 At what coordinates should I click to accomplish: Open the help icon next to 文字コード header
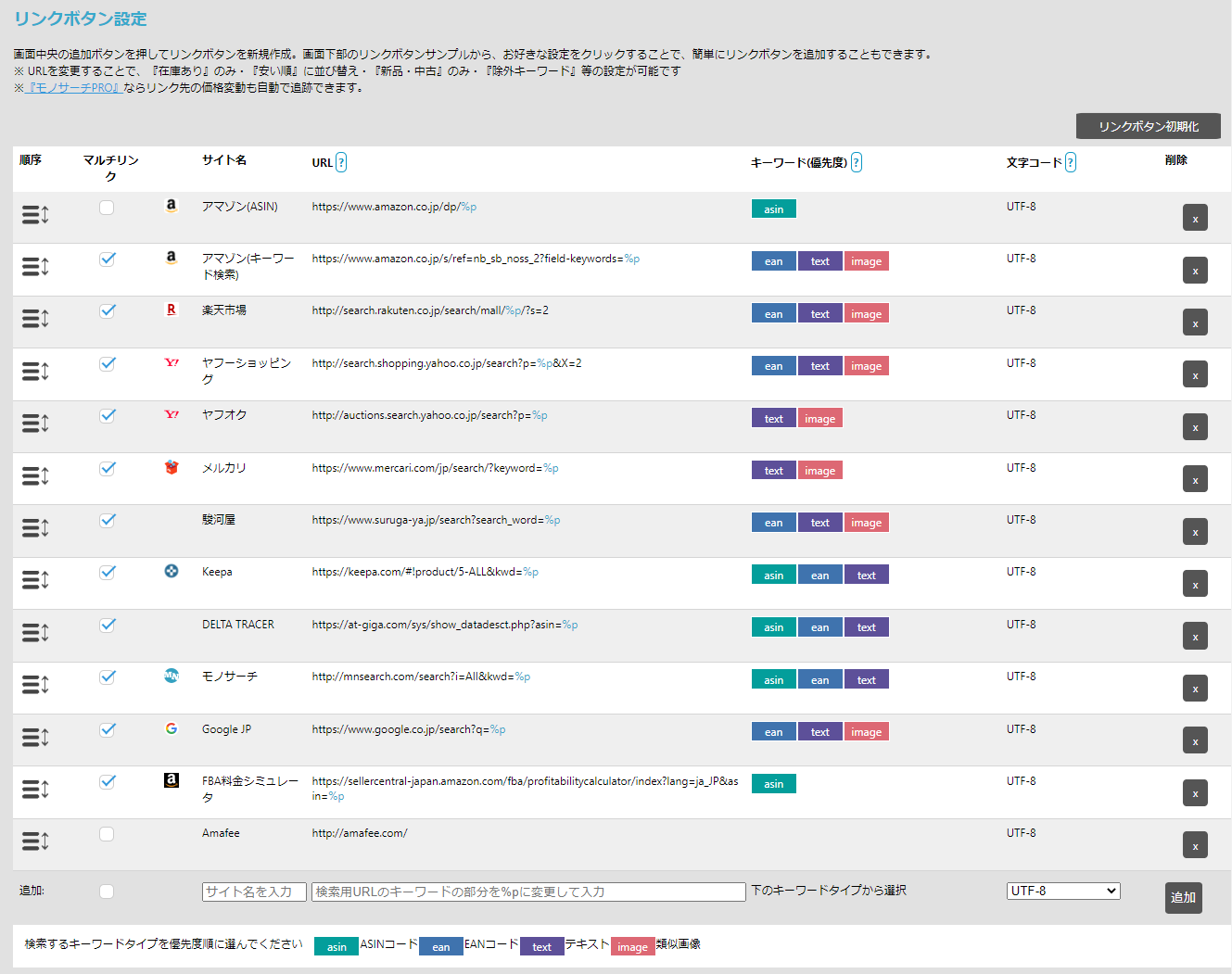click(x=1071, y=162)
